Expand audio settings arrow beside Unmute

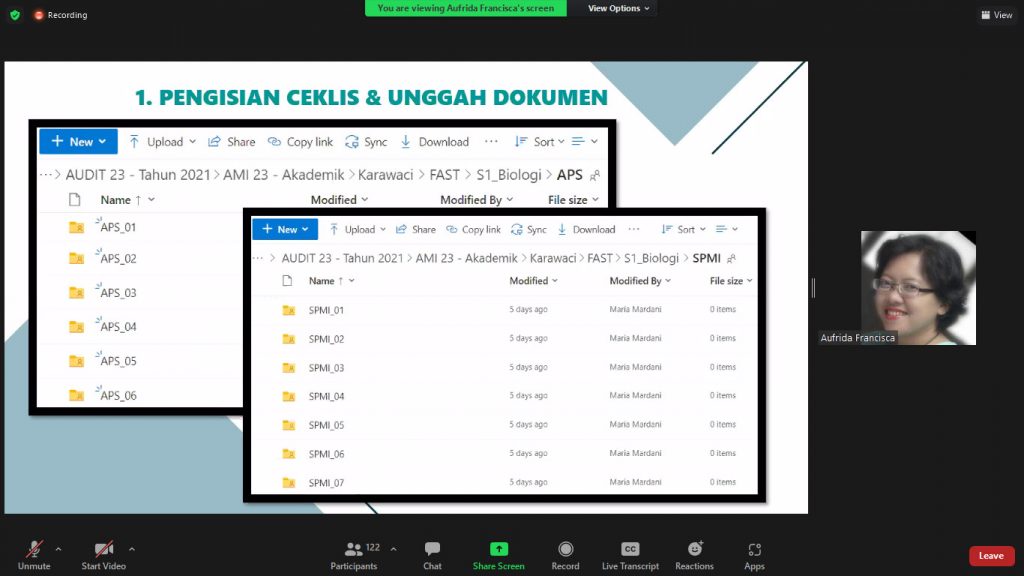pyautogui.click(x=58, y=549)
